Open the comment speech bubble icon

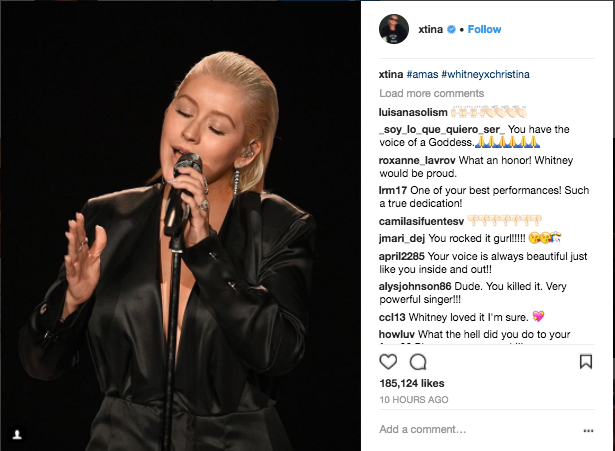pos(418,362)
